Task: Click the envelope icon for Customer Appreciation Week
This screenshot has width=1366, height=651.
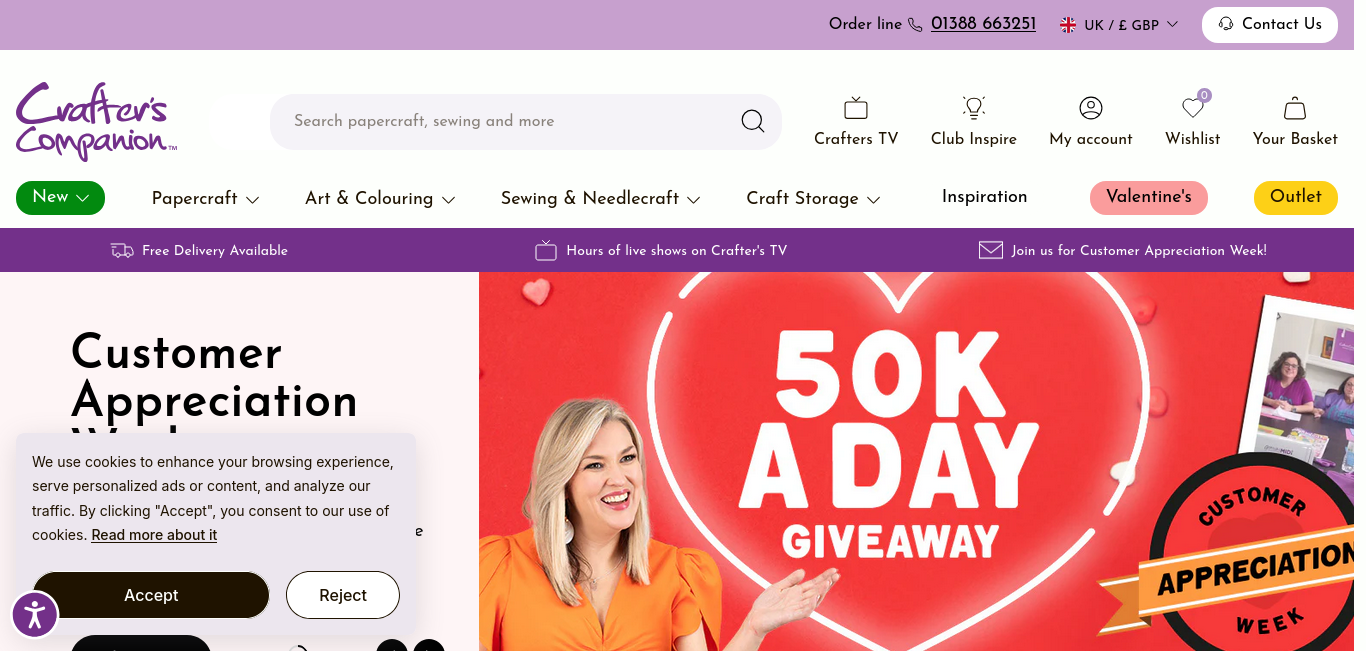Action: click(x=991, y=250)
